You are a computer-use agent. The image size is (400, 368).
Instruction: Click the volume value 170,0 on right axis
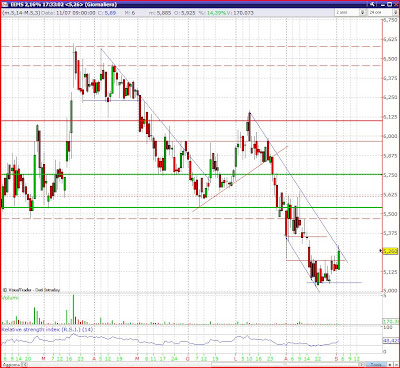(x=391, y=322)
